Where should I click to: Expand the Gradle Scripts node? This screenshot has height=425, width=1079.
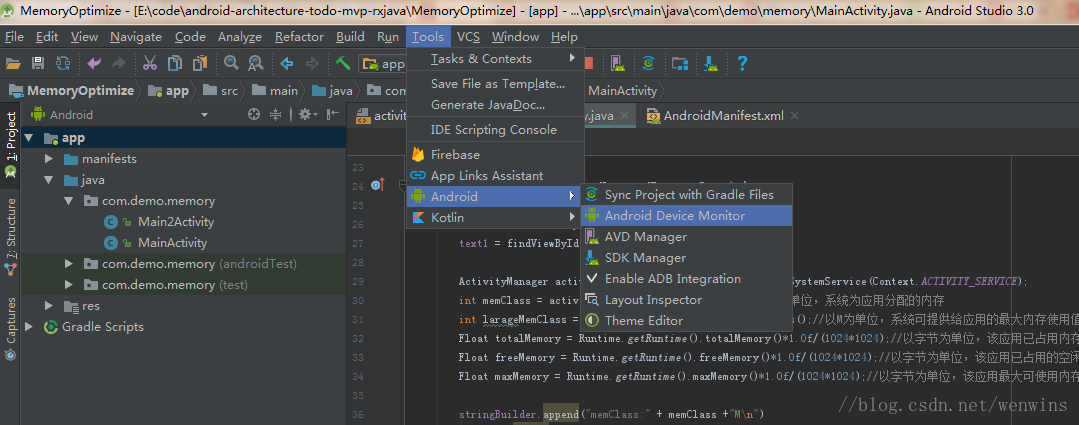pos(28,327)
